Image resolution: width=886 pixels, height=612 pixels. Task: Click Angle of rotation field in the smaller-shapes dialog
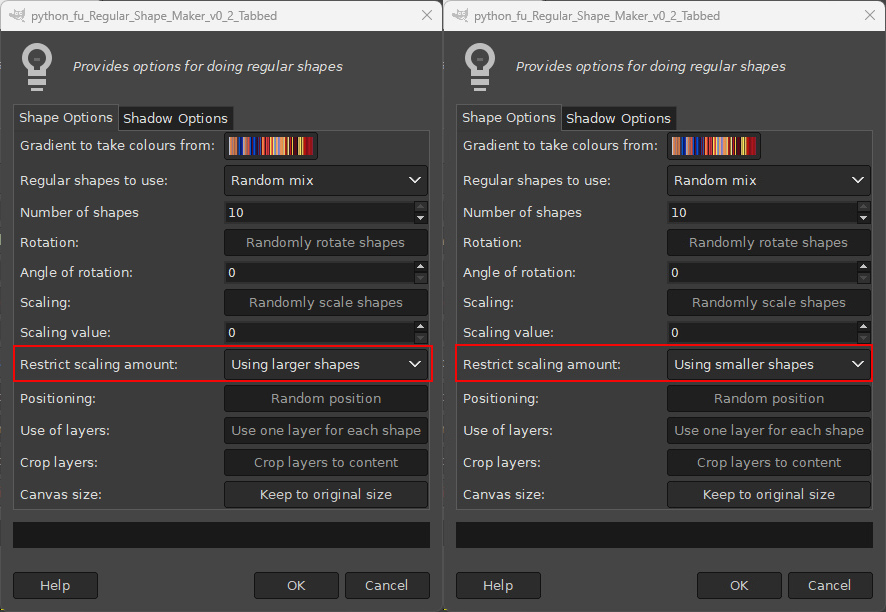(x=762, y=272)
